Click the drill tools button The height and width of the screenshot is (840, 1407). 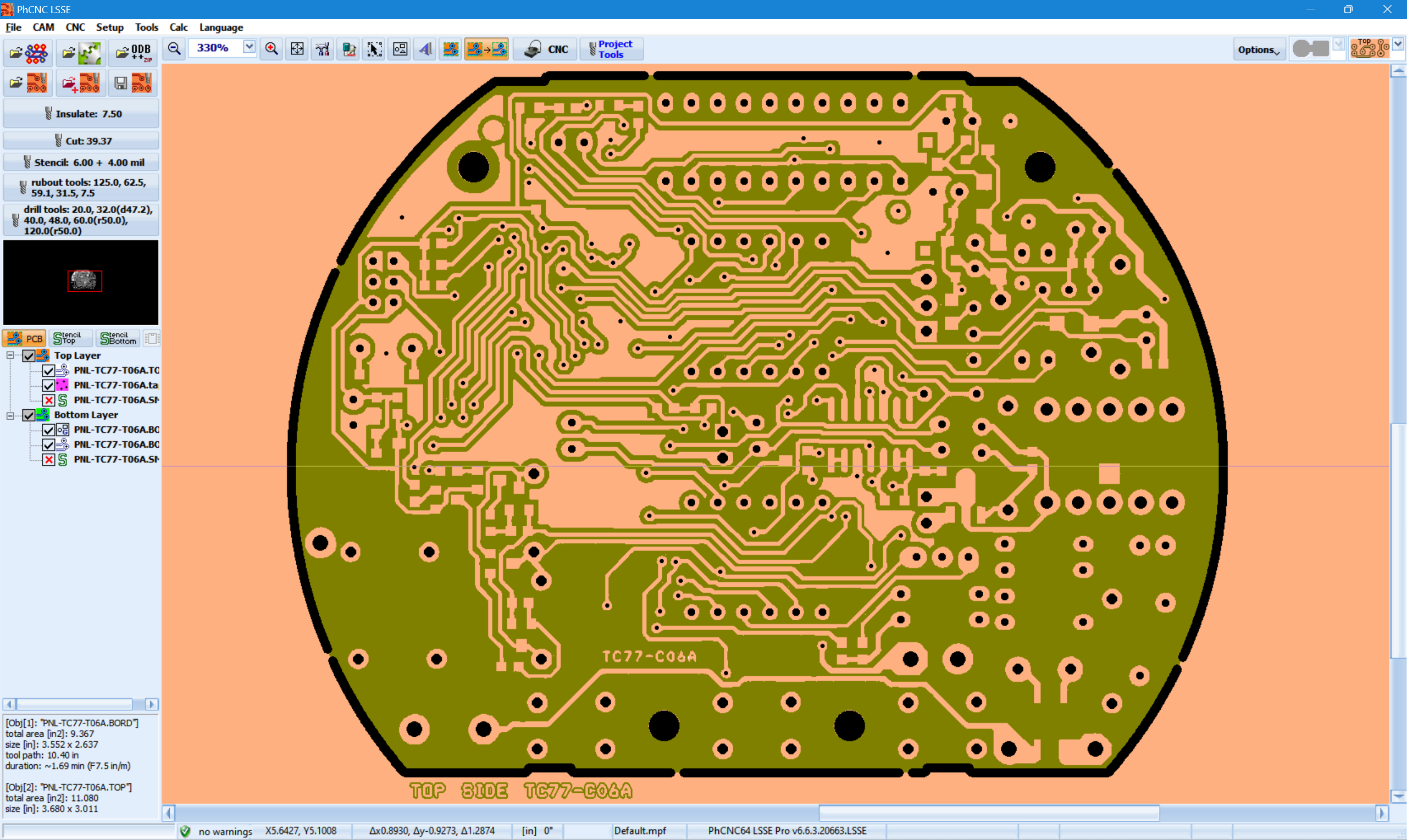pyautogui.click(x=81, y=220)
